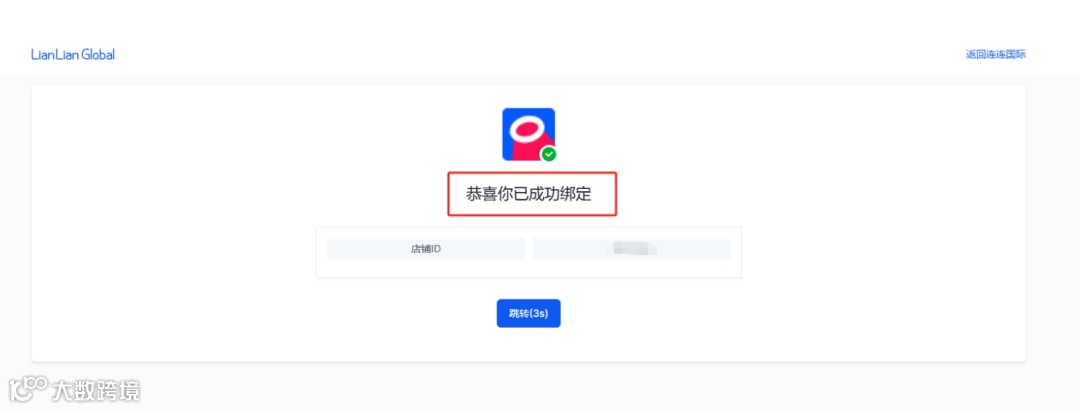Click the red highlight box around the success text

coord(532,194)
